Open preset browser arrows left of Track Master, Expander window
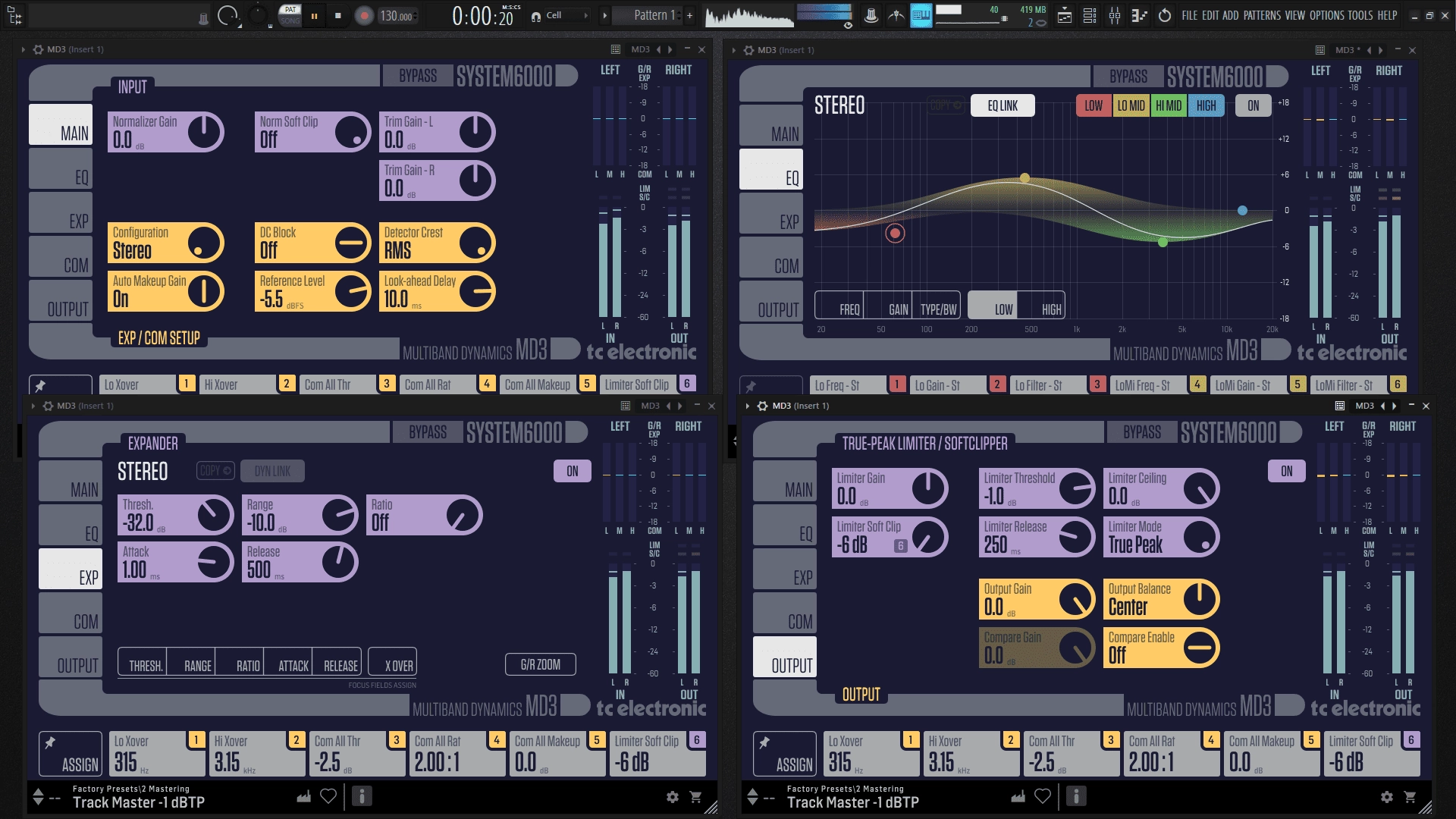Viewport: 1456px width, 819px height. (x=38, y=796)
